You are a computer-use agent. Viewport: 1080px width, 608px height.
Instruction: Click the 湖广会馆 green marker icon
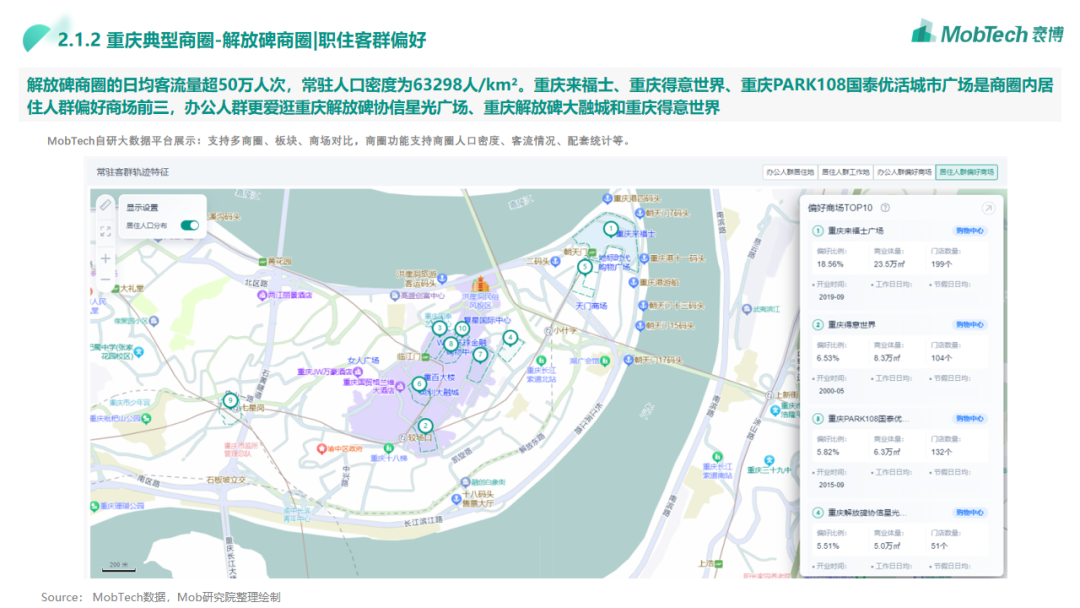click(x=605, y=360)
